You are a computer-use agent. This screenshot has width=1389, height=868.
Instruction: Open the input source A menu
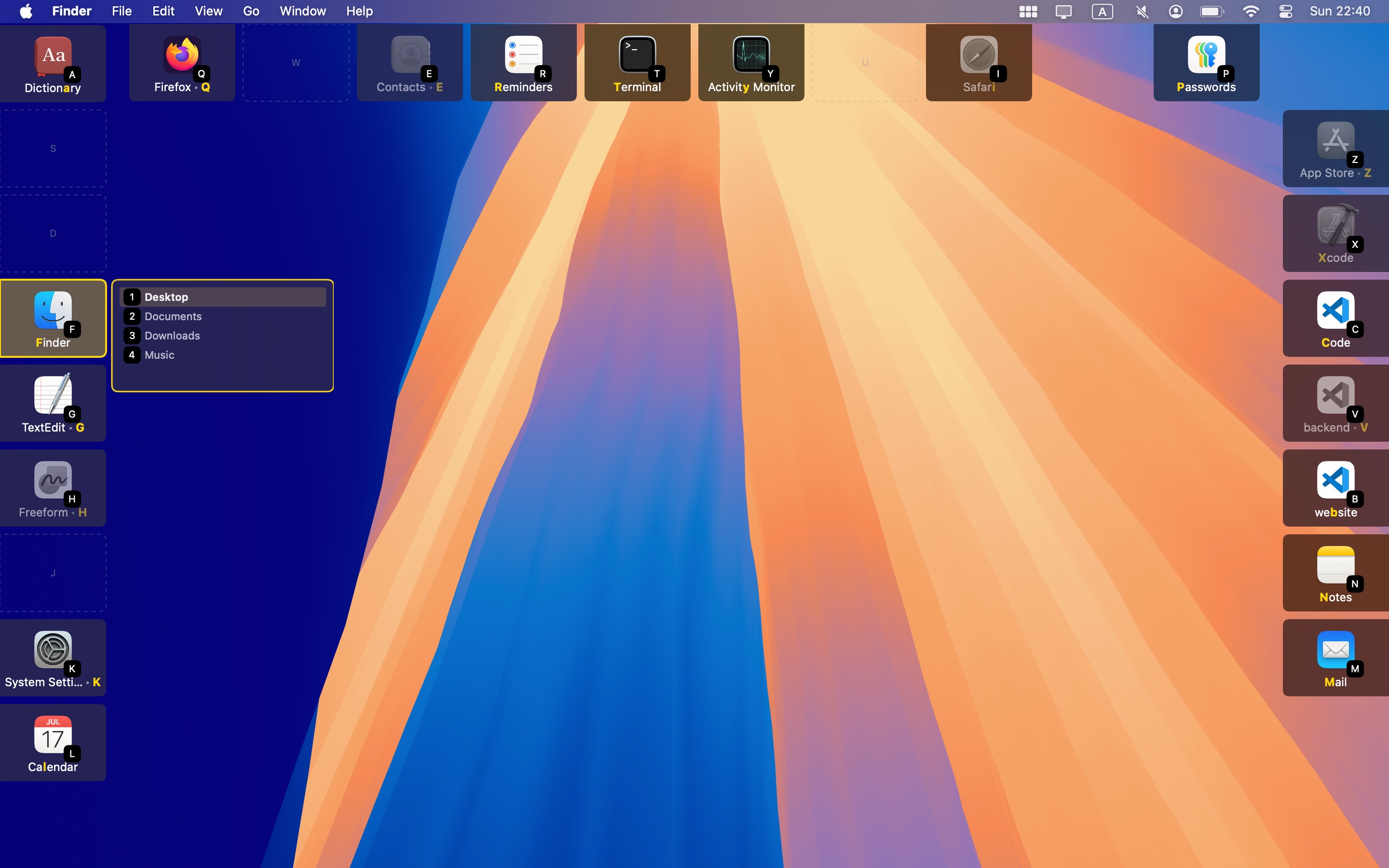[1103, 12]
